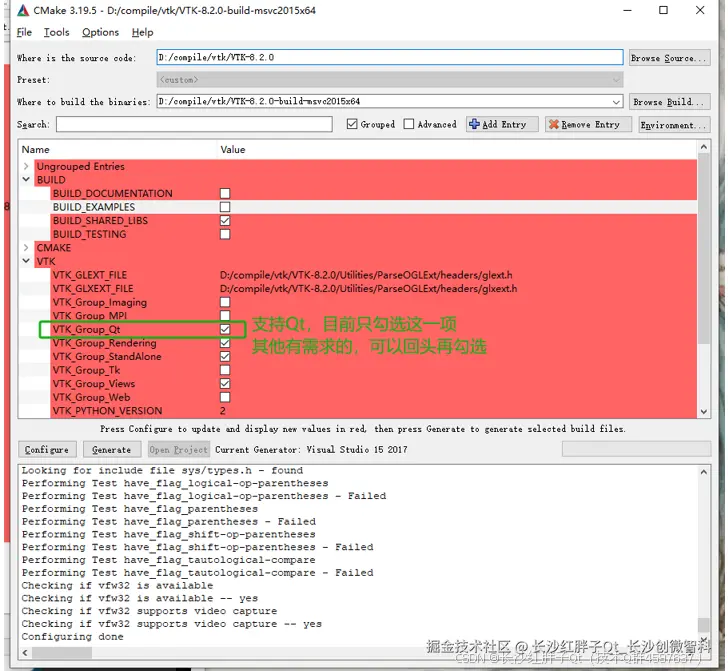Click the glxext.h path value

[x=368, y=288]
